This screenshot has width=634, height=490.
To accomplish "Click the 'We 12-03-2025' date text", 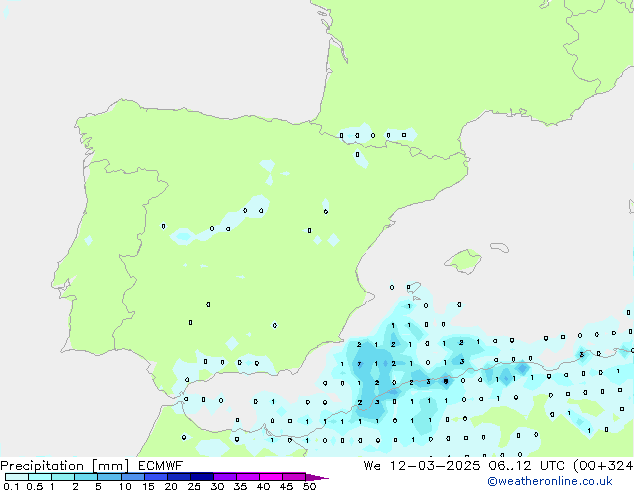I will [422, 466].
